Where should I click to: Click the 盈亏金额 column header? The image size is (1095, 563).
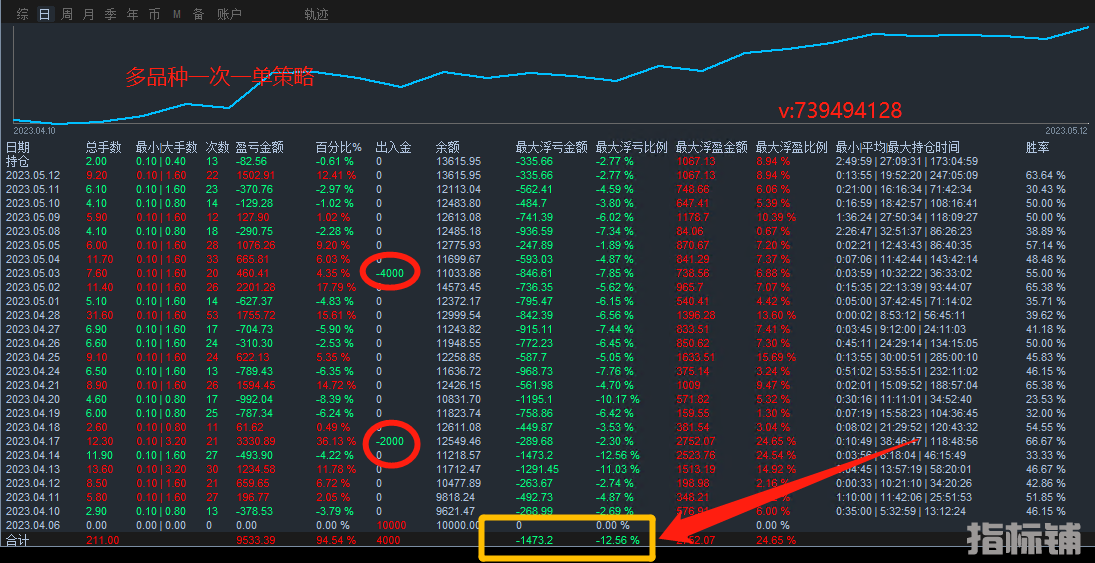[259, 147]
